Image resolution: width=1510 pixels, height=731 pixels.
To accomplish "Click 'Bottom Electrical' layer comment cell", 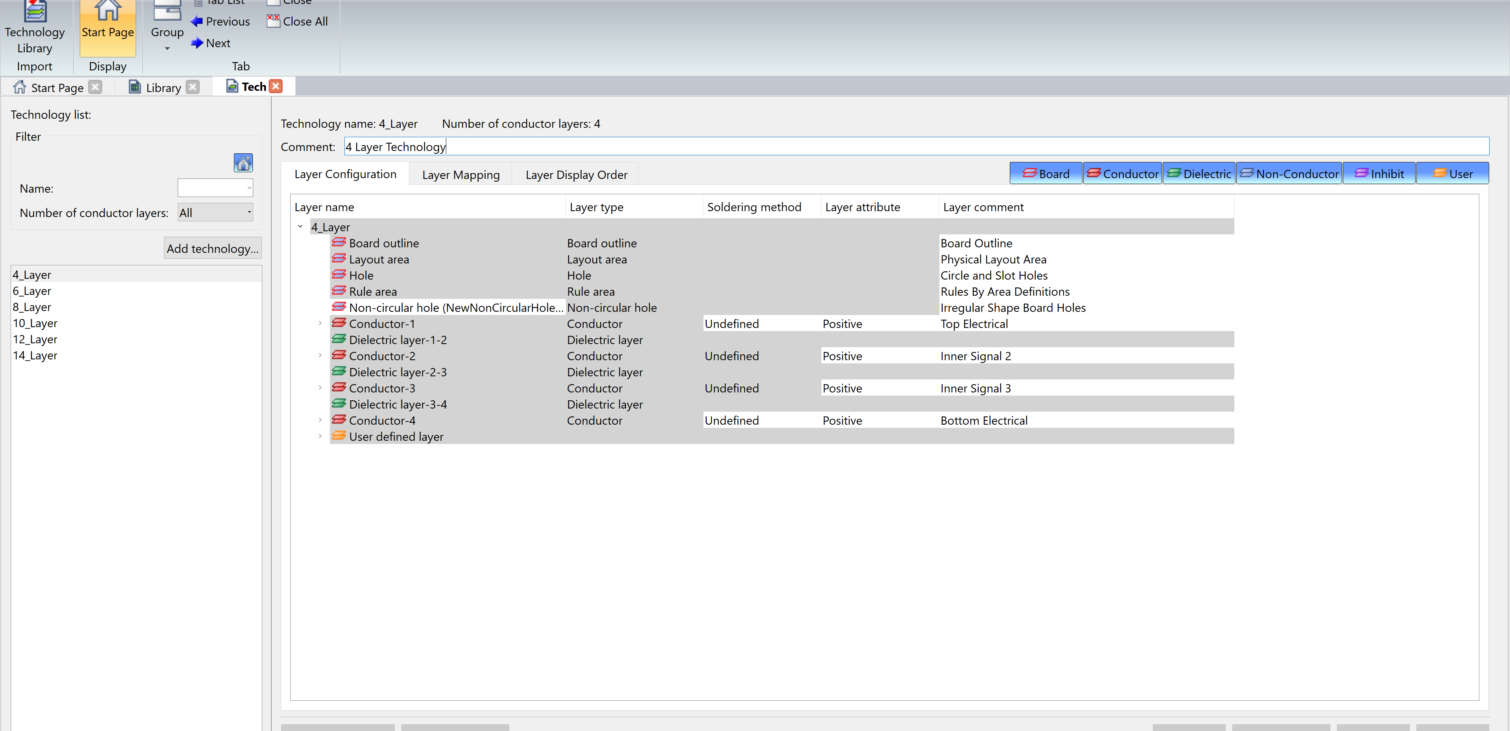I will coord(1086,420).
